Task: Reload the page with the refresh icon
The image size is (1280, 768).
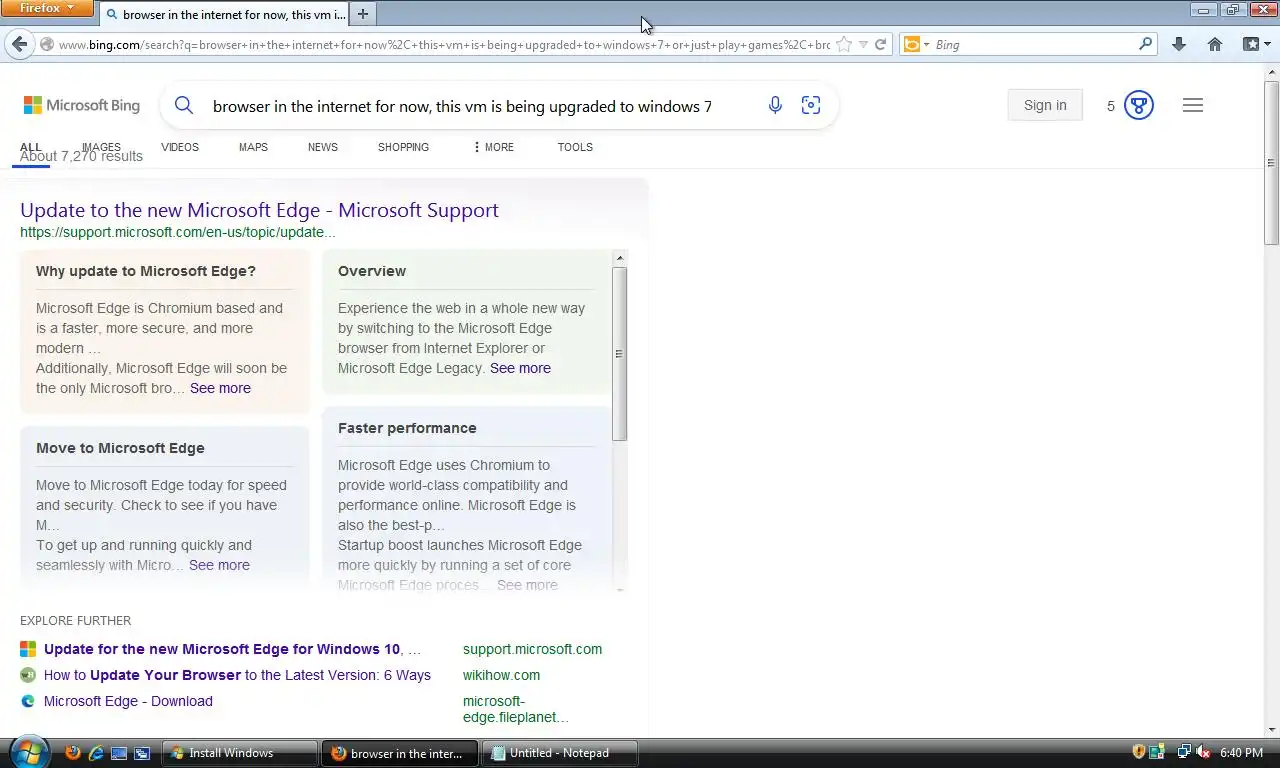Action: [880, 44]
